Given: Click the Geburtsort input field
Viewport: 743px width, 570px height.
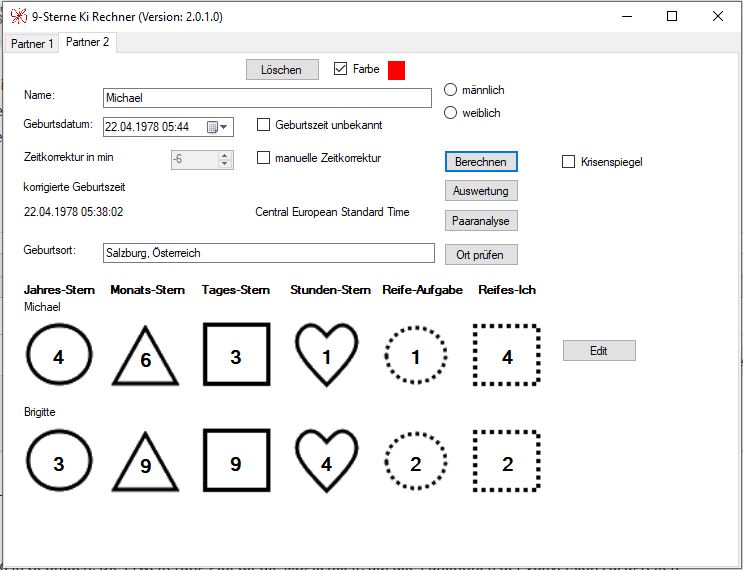Looking at the screenshot, I should pyautogui.click(x=268, y=253).
